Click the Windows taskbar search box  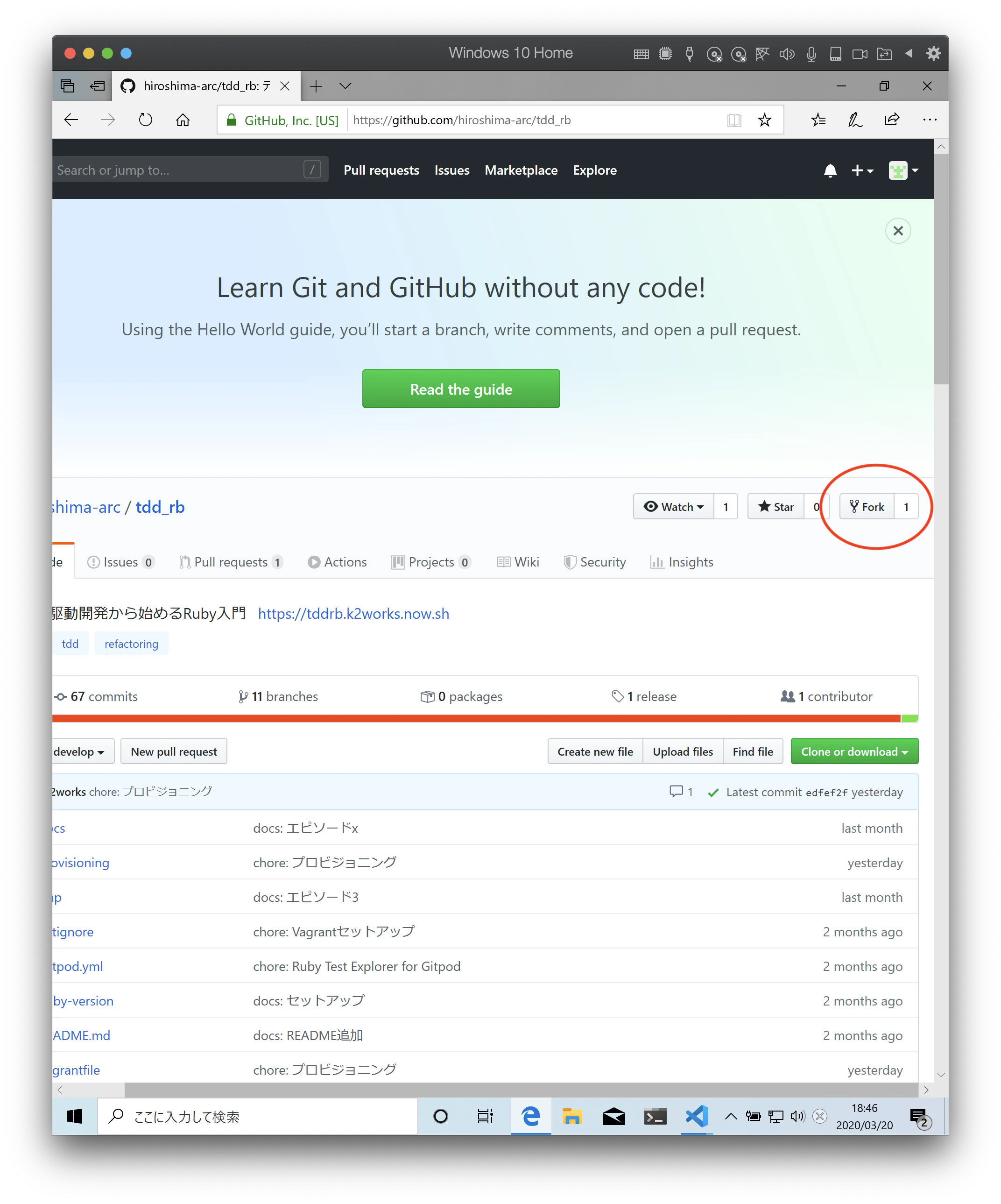[x=257, y=1116]
